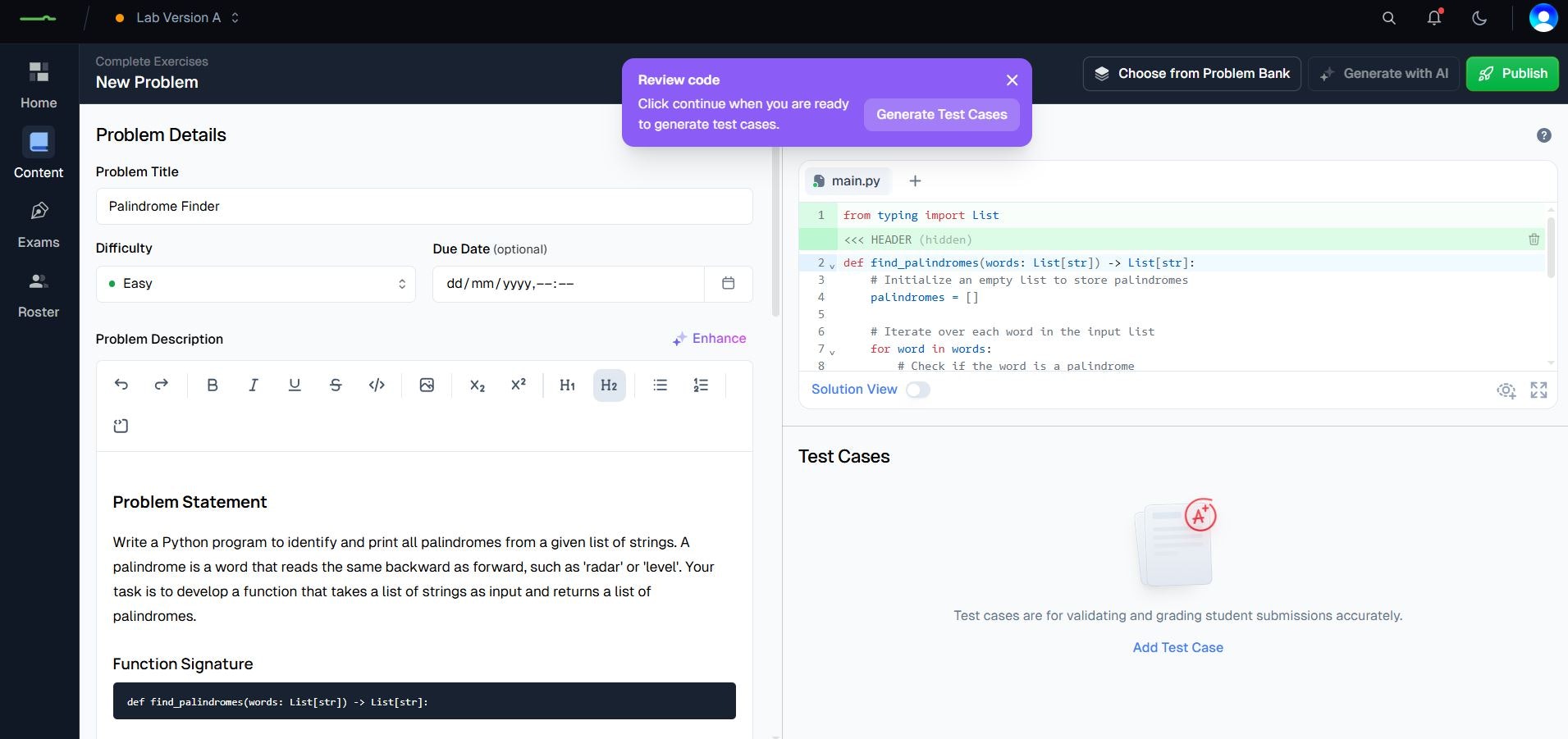Add a test case via the Add Test Case link
This screenshot has height=739, width=1568.
pyautogui.click(x=1177, y=647)
